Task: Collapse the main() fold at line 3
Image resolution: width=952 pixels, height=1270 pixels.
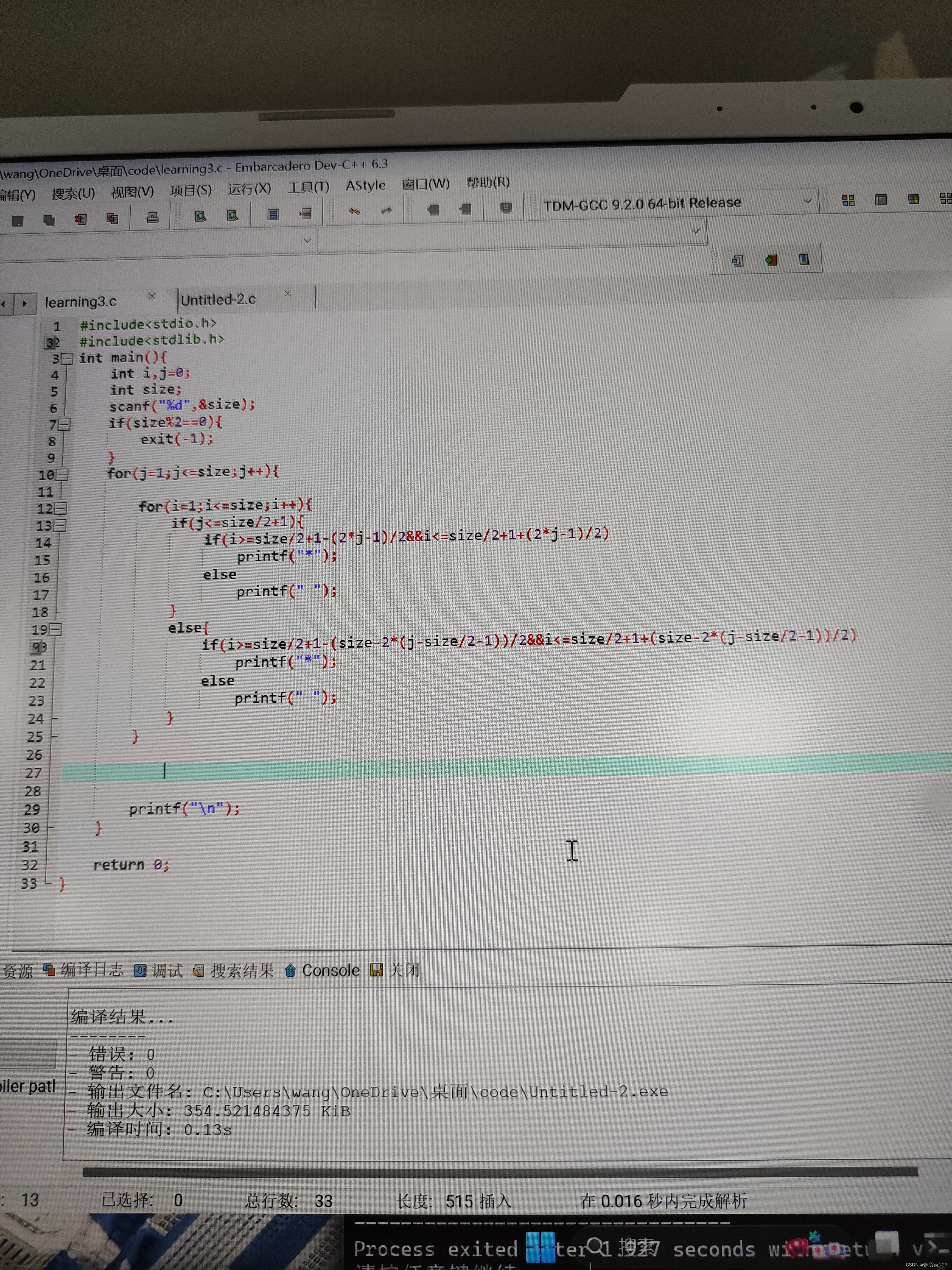Action: pos(68,359)
